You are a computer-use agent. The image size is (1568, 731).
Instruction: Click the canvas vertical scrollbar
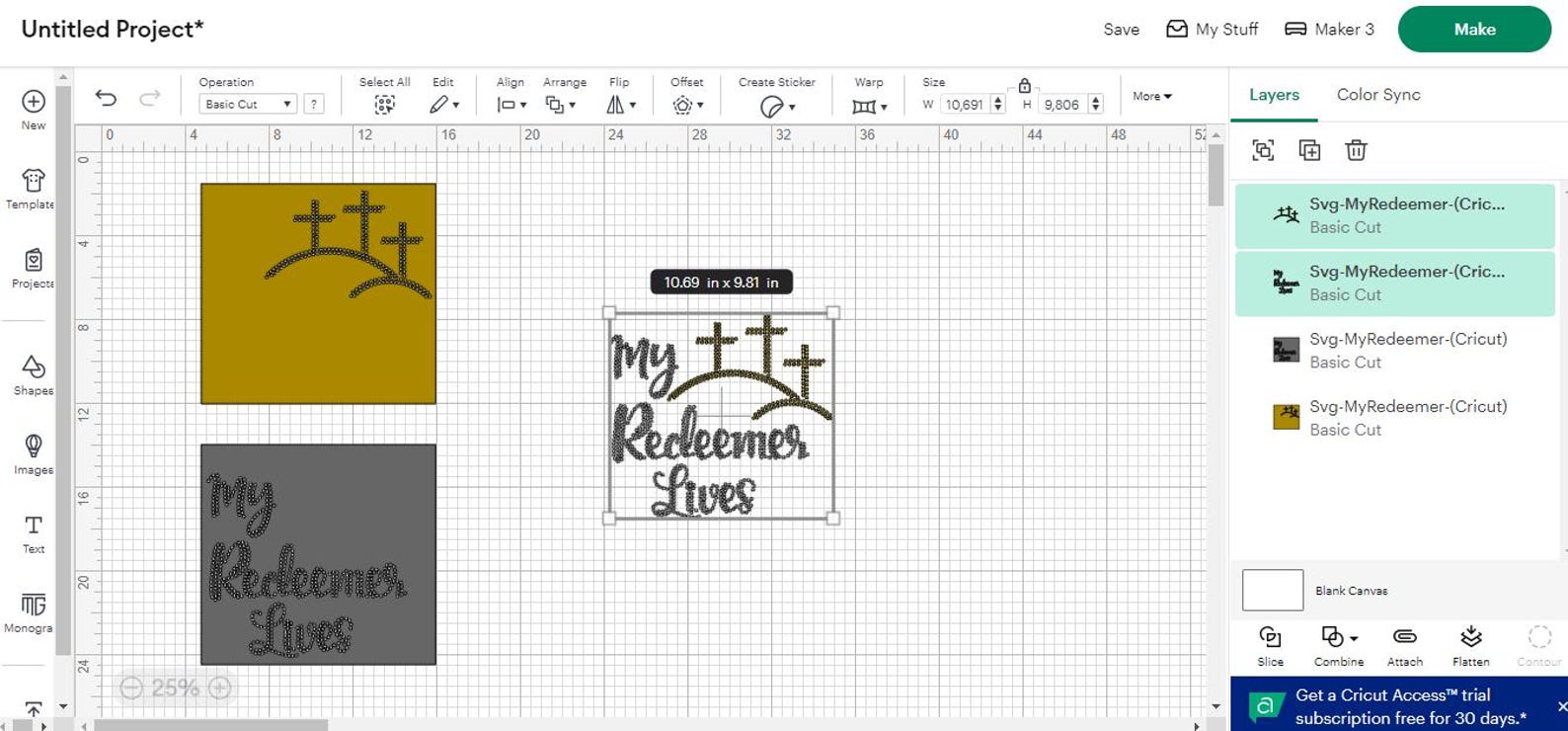click(1215, 174)
